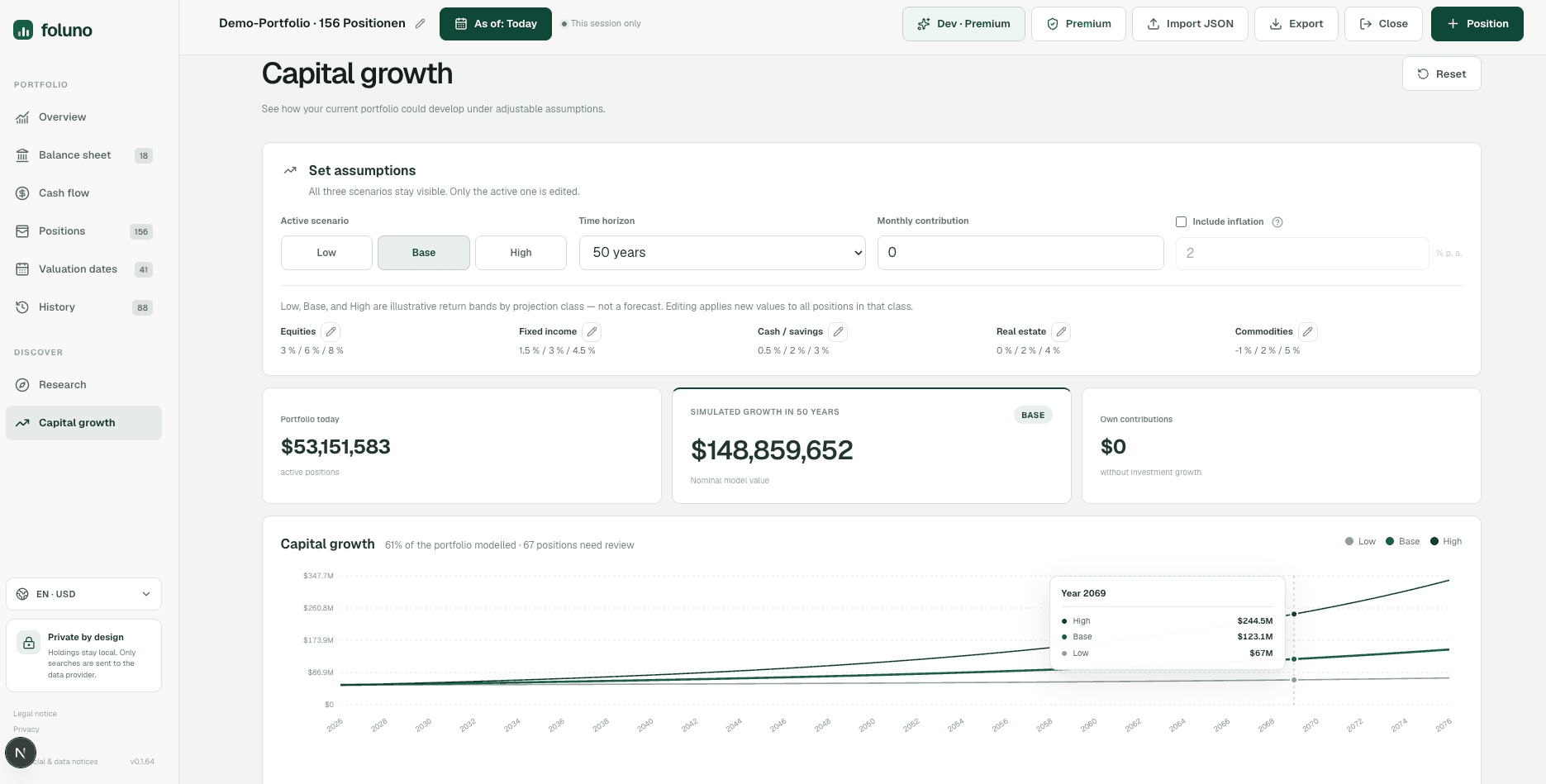1546x784 pixels.
Task: Edit Real estate return band
Action: pos(1061,331)
